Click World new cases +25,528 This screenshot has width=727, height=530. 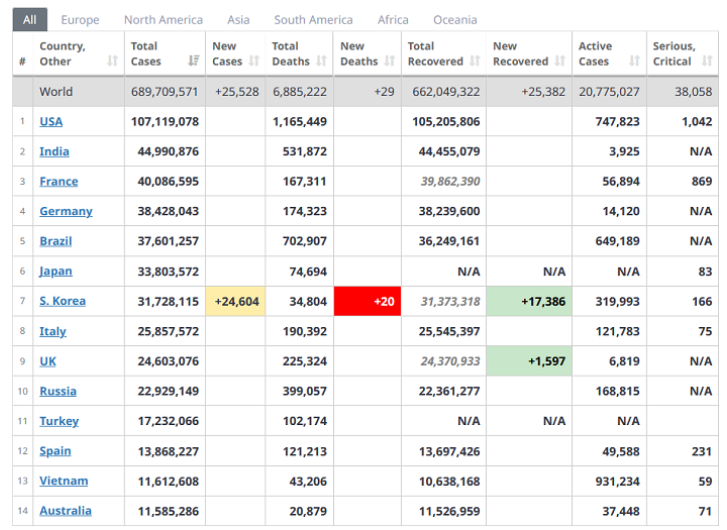(237, 92)
